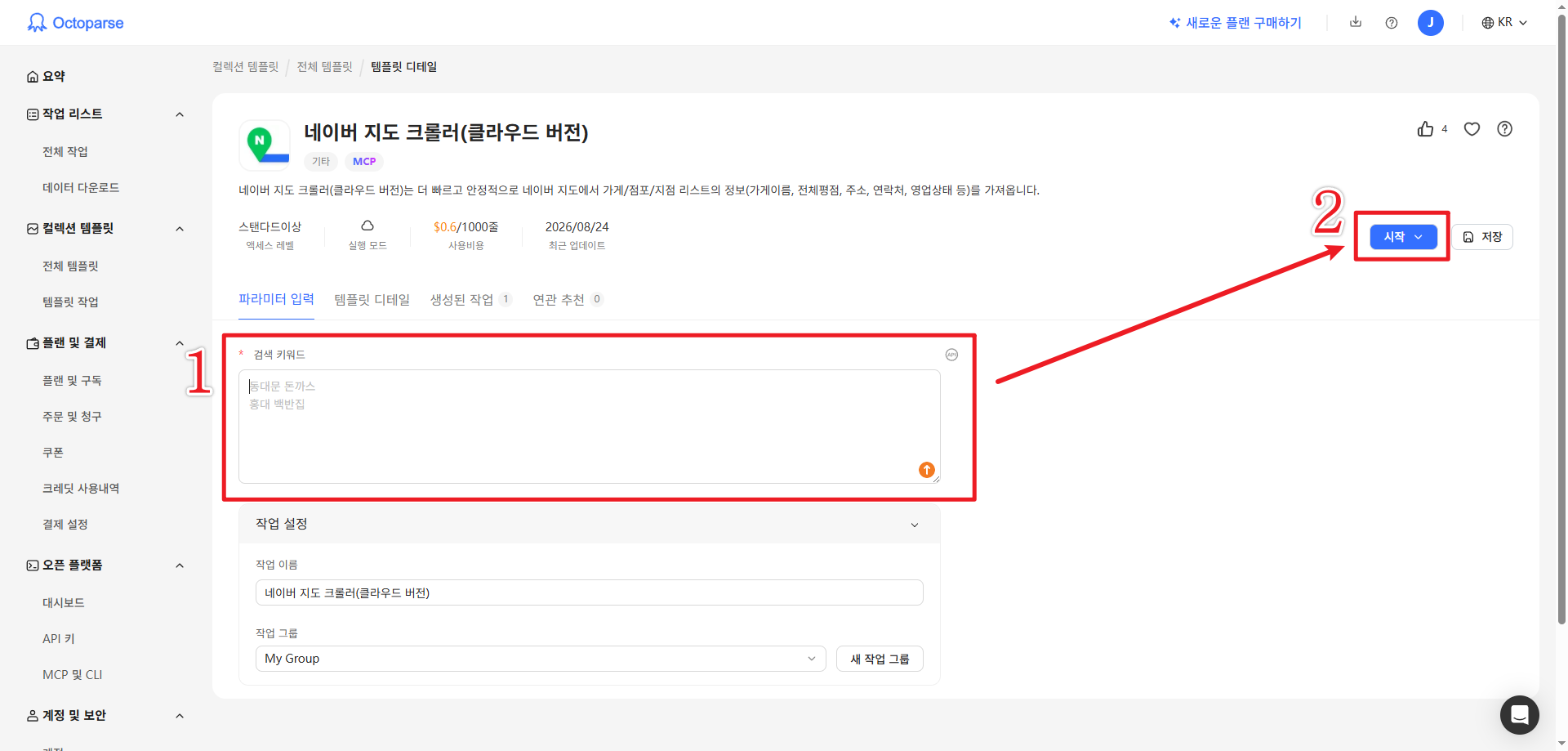Click the 작업 이름 input field

pos(589,592)
